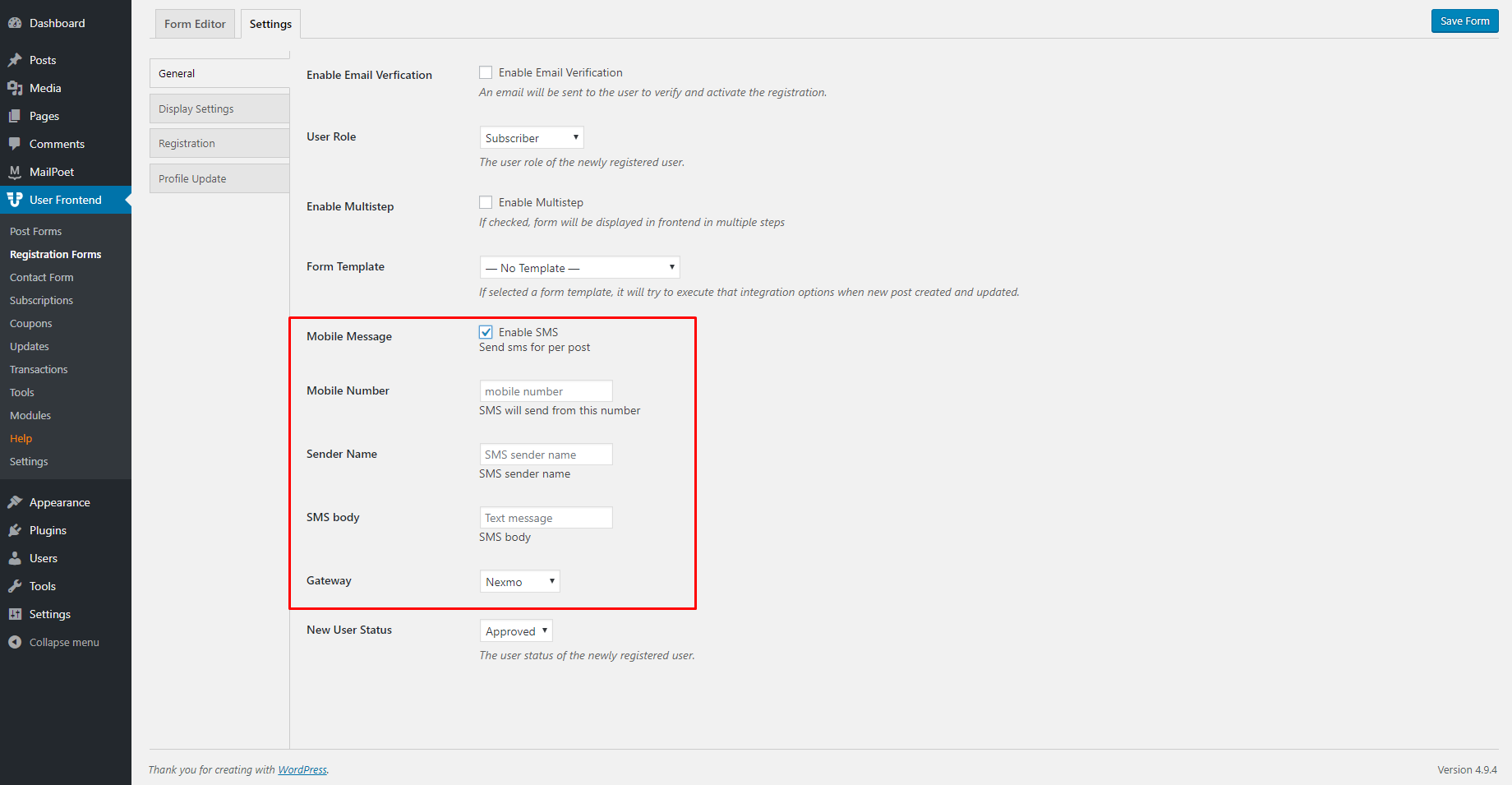Click the Appearance paintbrush icon
This screenshot has width=1512, height=785.
pyautogui.click(x=15, y=502)
